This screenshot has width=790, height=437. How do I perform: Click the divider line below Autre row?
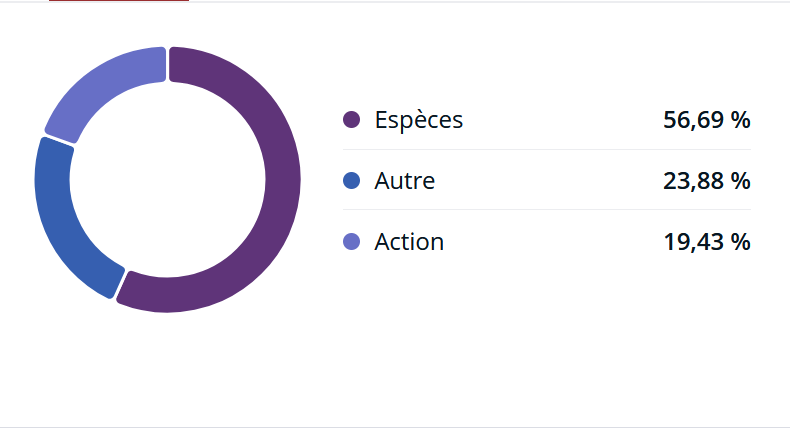(547, 209)
